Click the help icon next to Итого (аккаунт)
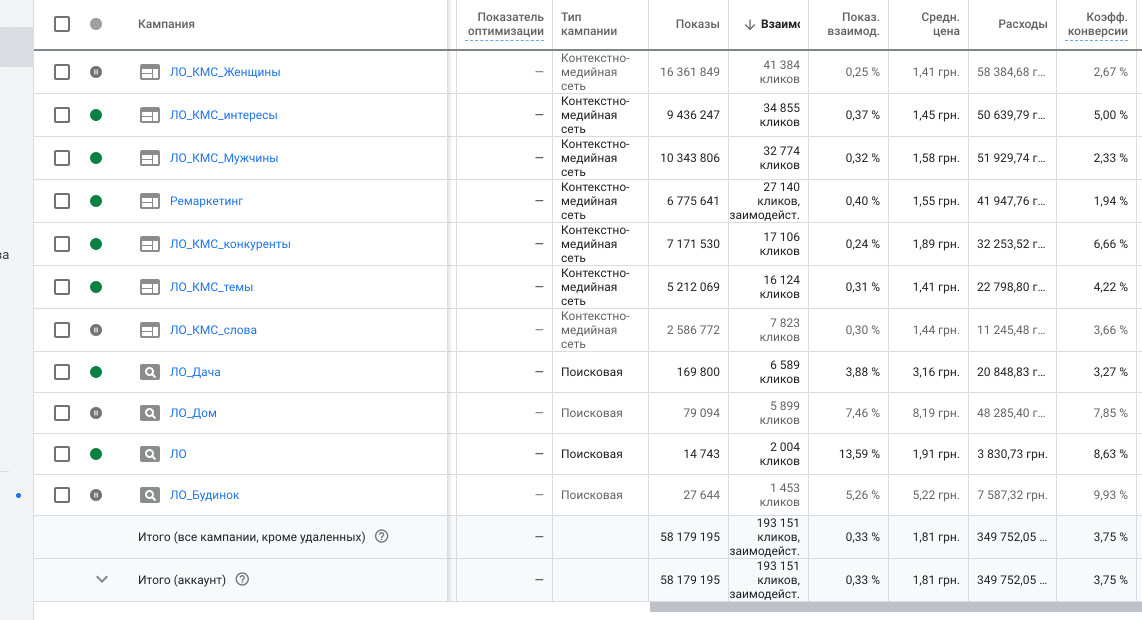The height and width of the screenshot is (620, 1142). tap(243, 579)
